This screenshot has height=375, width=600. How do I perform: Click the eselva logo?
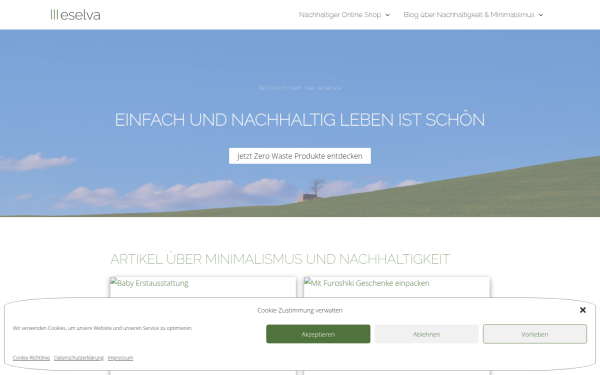[75, 15]
